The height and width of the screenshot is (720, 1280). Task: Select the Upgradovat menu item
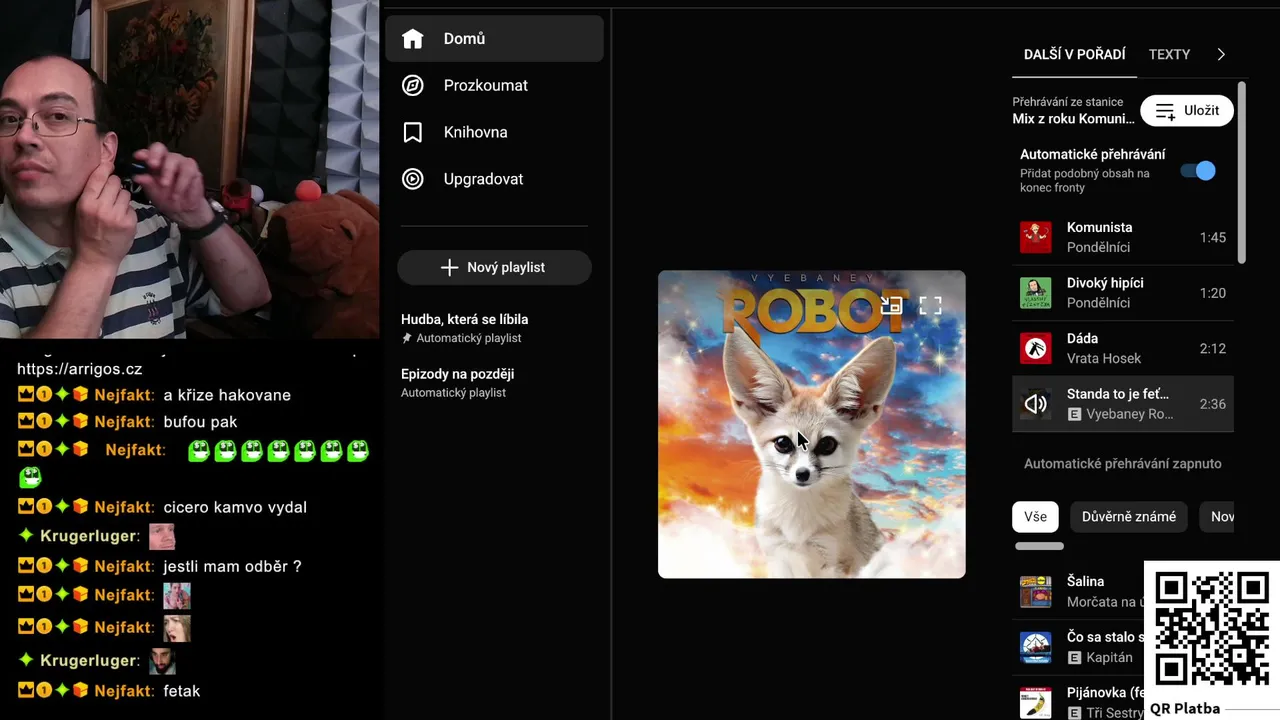pos(495,179)
